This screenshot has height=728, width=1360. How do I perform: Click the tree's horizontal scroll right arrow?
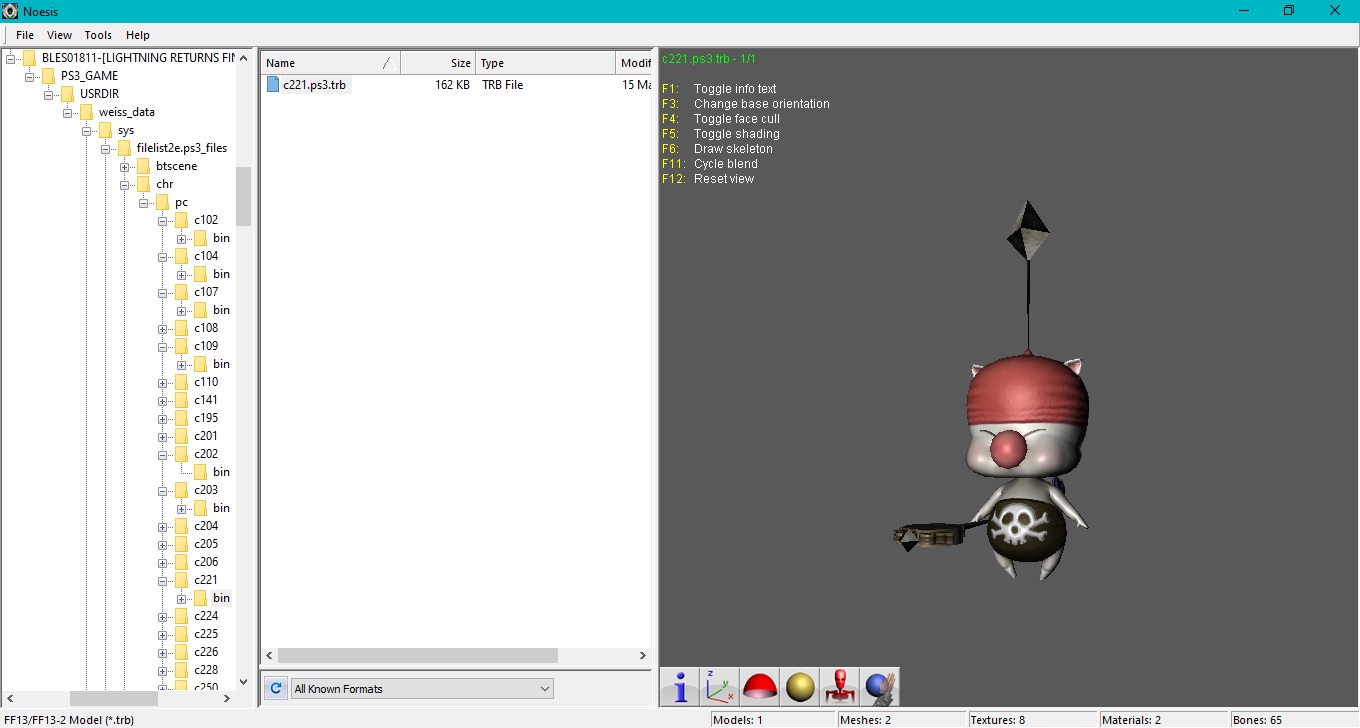click(x=227, y=698)
